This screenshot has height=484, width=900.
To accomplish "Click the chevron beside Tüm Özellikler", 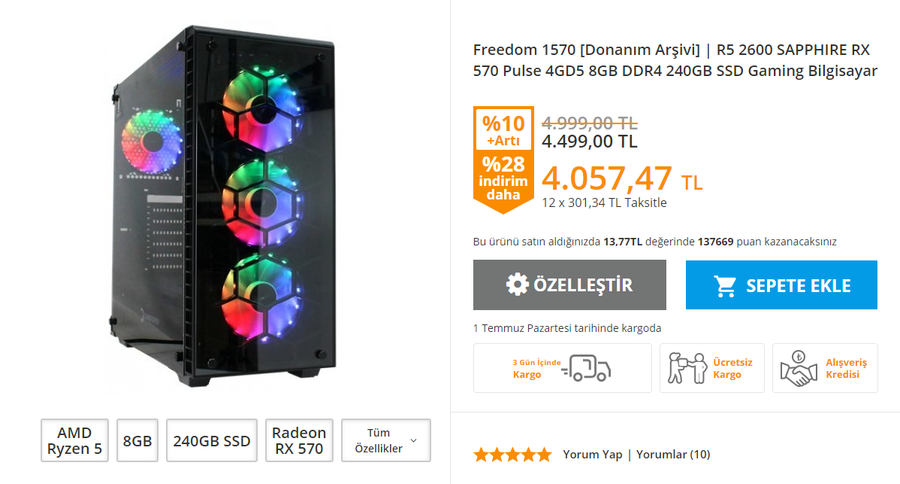I will pyautogui.click(x=414, y=440).
